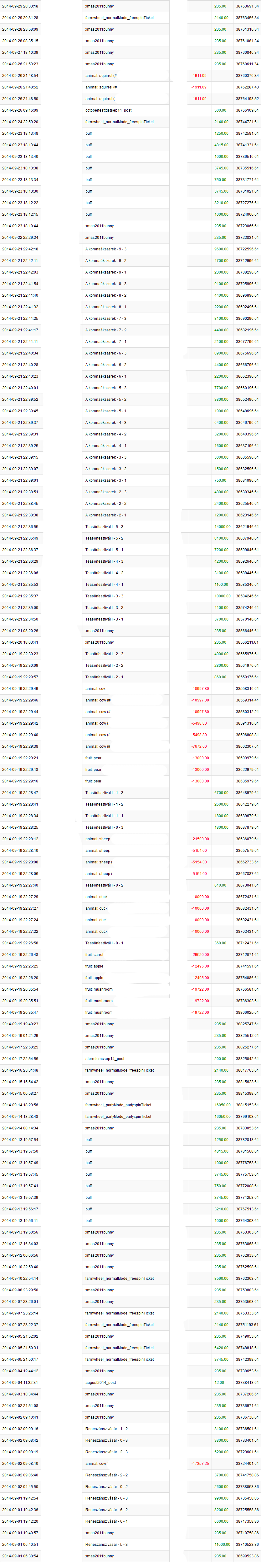Select balance value 38738418.61

click(247, 1382)
